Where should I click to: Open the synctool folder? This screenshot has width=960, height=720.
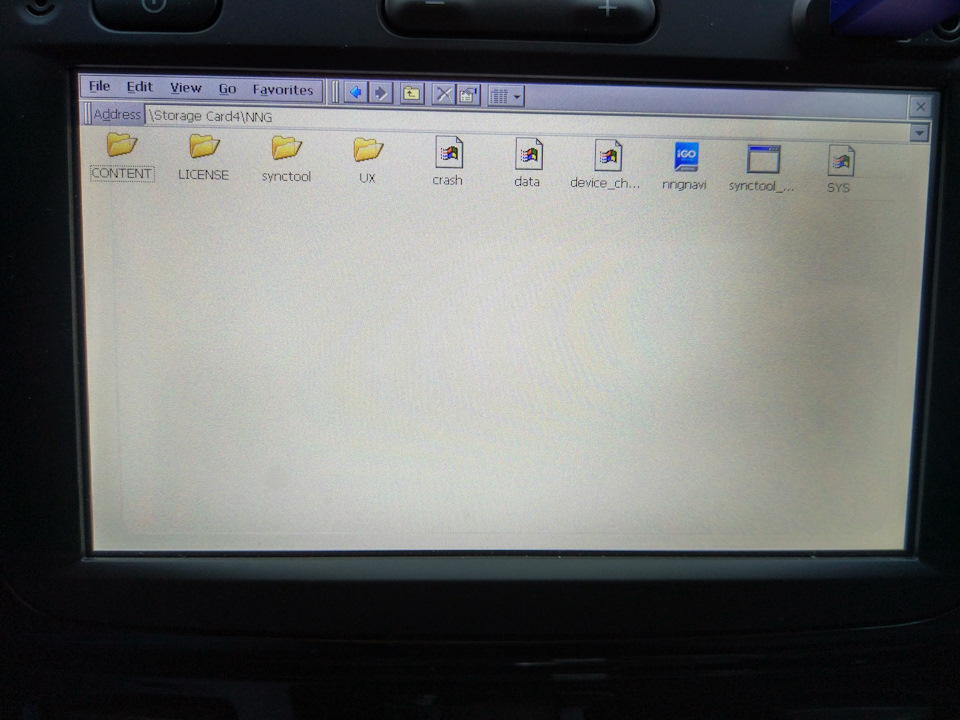tap(286, 148)
